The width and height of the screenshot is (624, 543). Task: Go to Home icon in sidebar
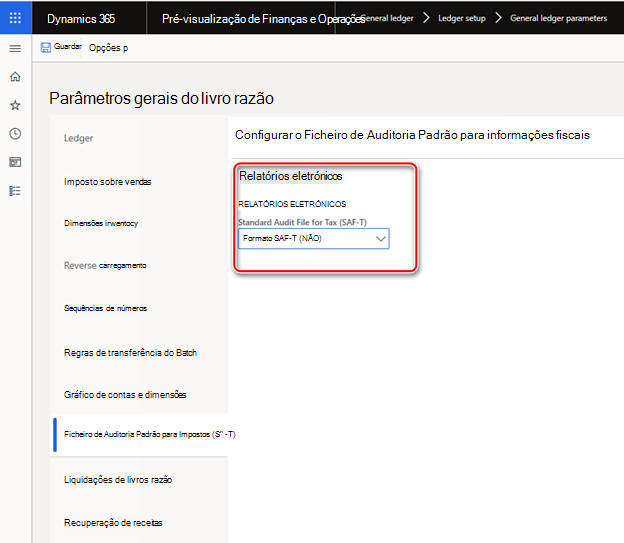click(15, 76)
